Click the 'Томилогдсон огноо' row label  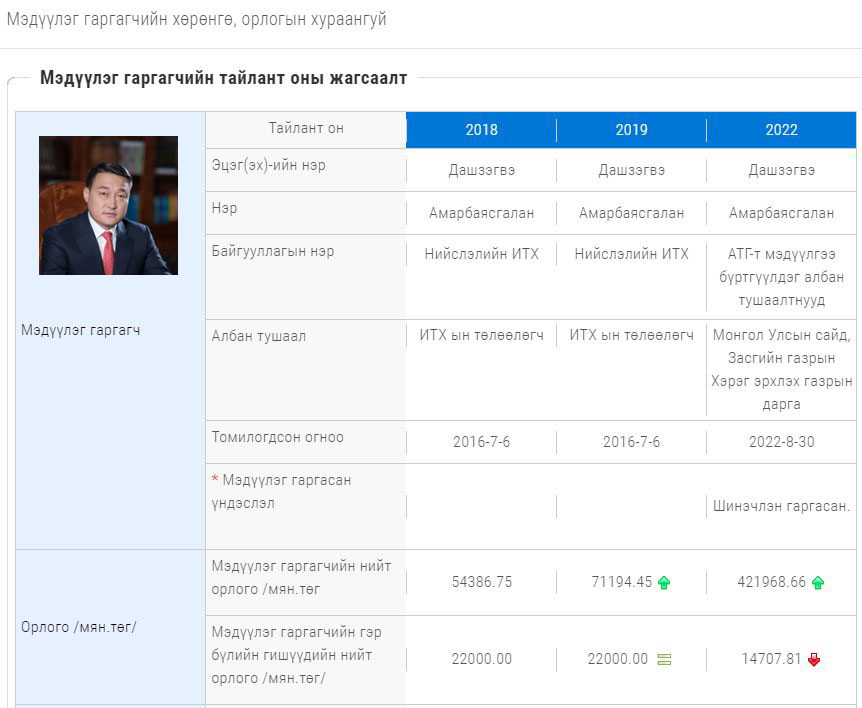click(278, 438)
